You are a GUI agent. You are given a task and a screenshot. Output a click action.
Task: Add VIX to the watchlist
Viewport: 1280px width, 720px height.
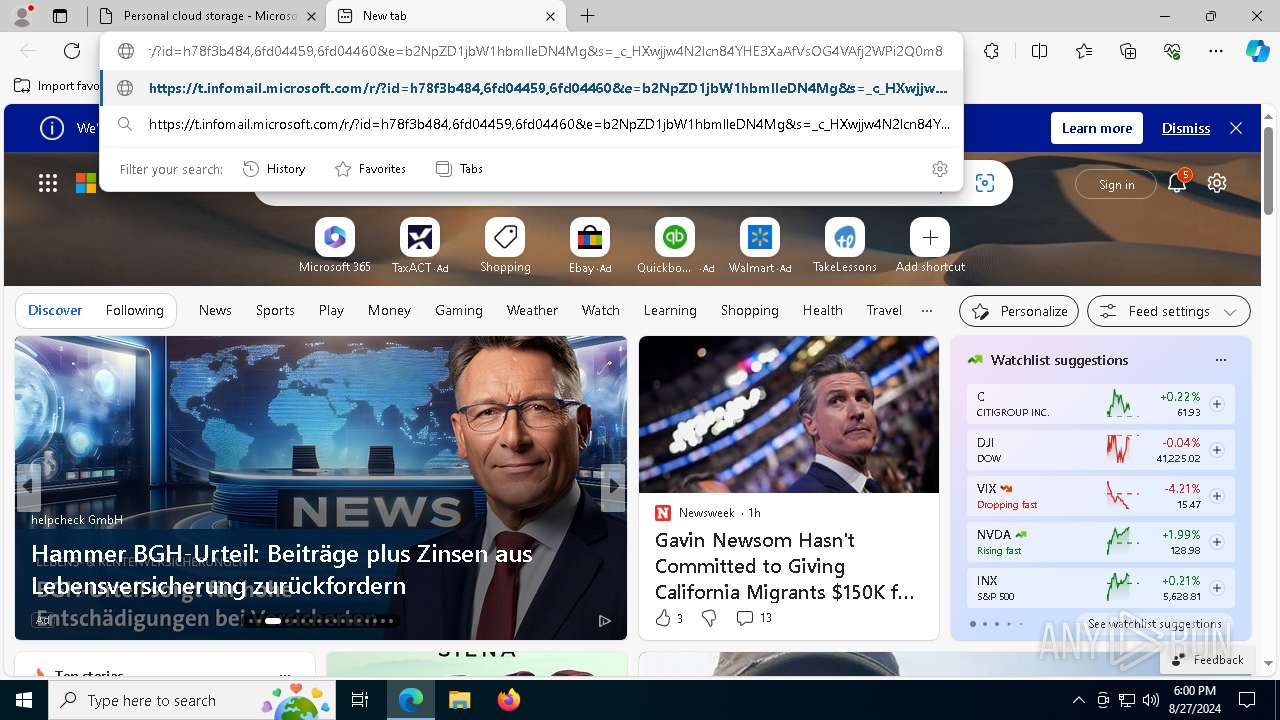tap(1217, 496)
